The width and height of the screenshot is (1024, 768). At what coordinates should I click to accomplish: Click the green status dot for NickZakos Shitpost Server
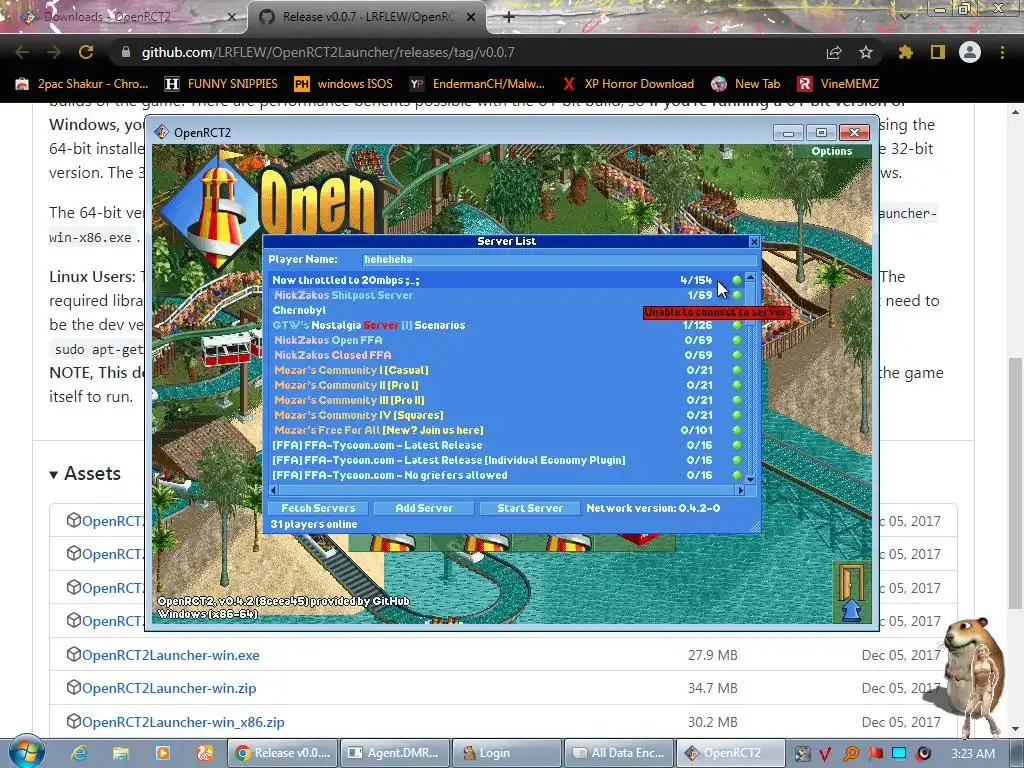coord(737,295)
